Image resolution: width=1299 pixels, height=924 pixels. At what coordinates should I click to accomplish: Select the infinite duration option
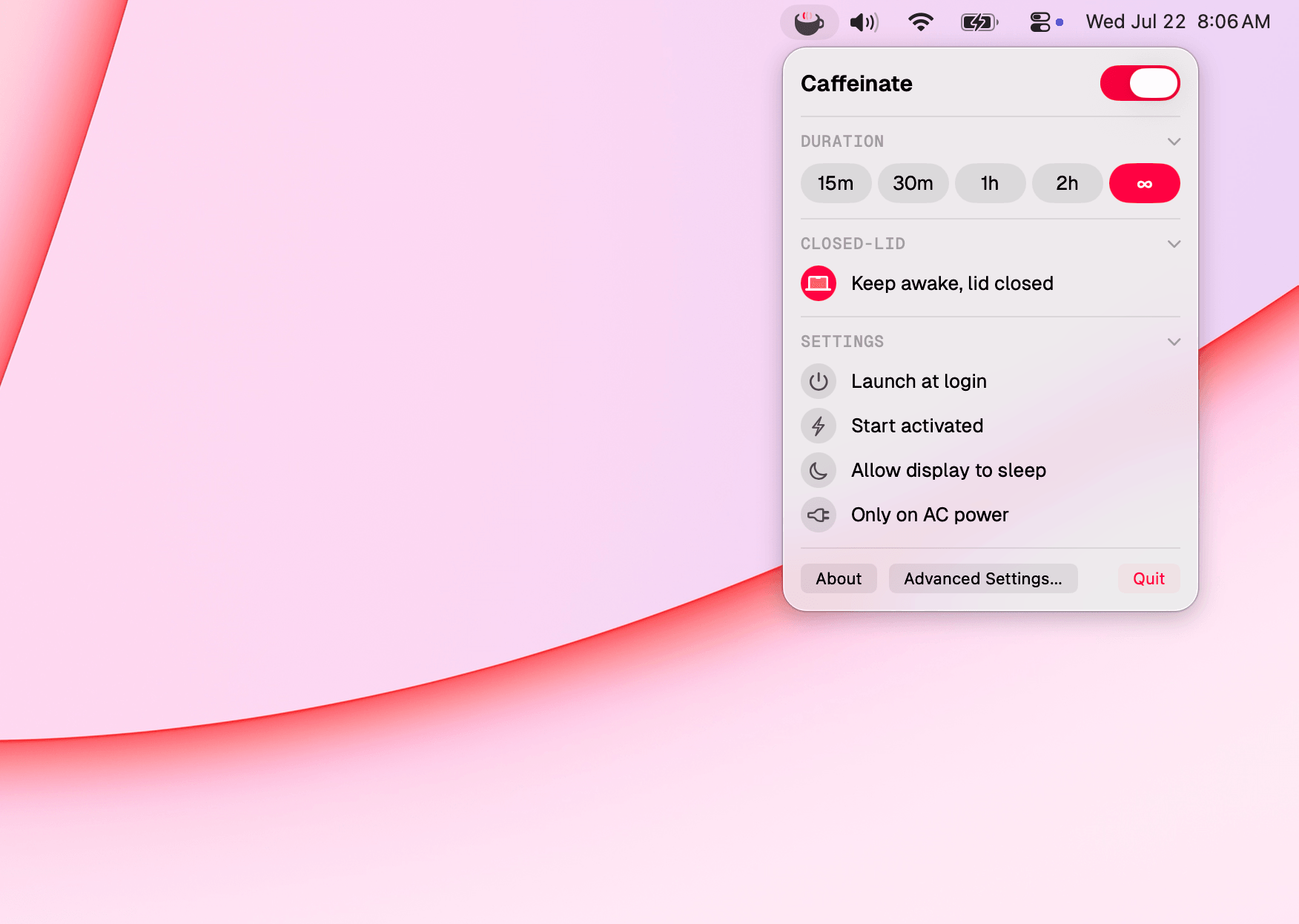point(1144,183)
